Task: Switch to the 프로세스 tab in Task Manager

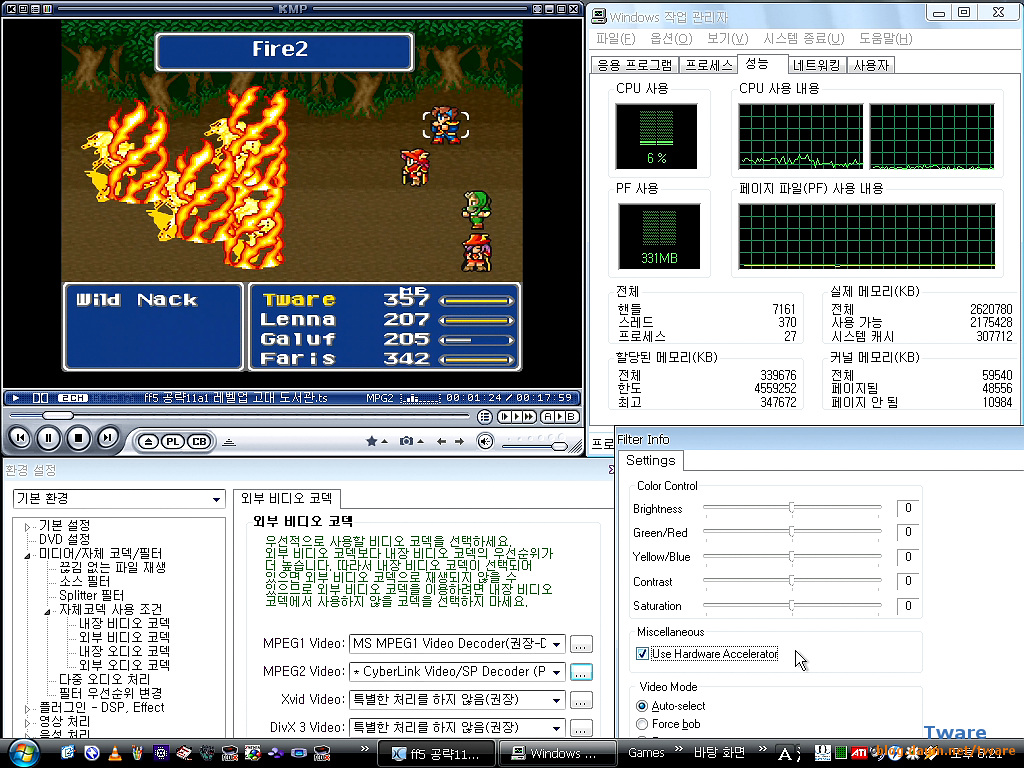Action: [x=709, y=65]
